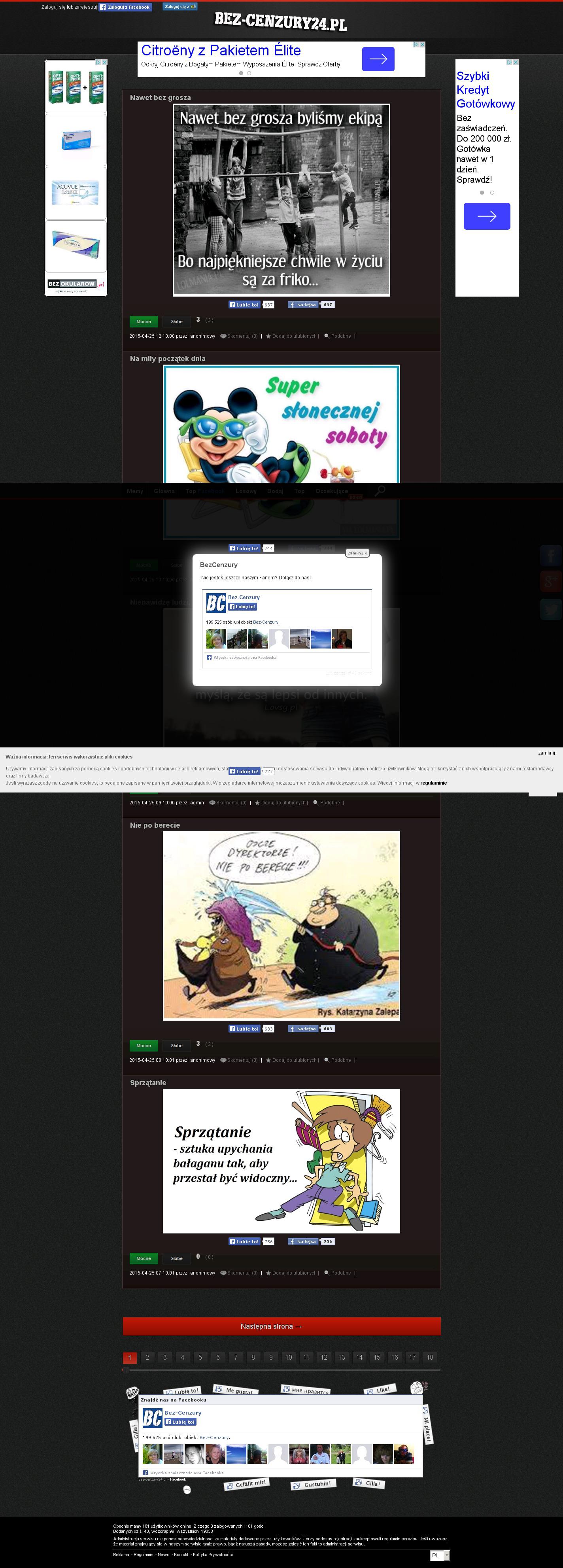The height and width of the screenshot is (1568, 563).
Task: Open the Losowy menu item
Action: pos(246,491)
